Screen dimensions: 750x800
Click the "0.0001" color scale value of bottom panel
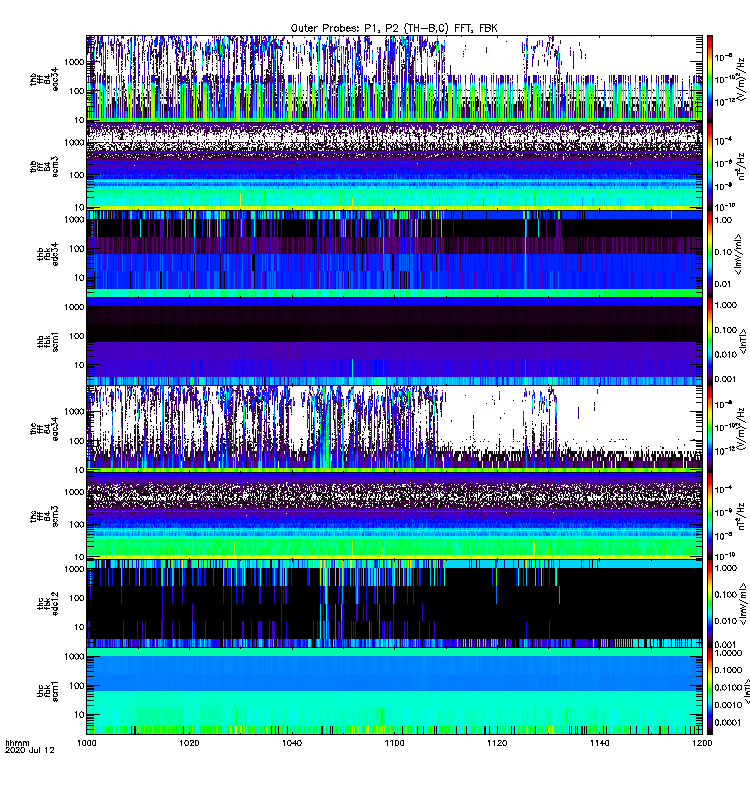[728, 722]
